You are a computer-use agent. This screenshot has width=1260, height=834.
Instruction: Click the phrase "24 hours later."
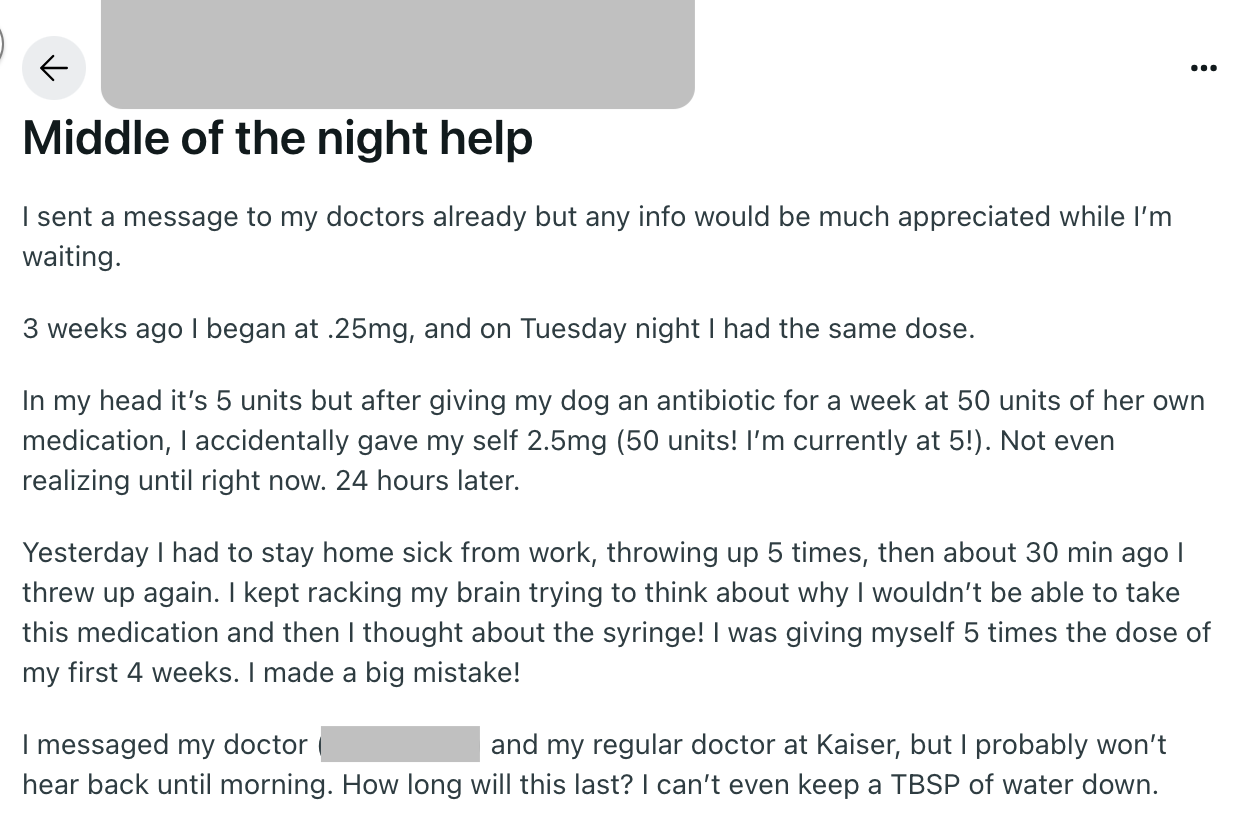428,481
